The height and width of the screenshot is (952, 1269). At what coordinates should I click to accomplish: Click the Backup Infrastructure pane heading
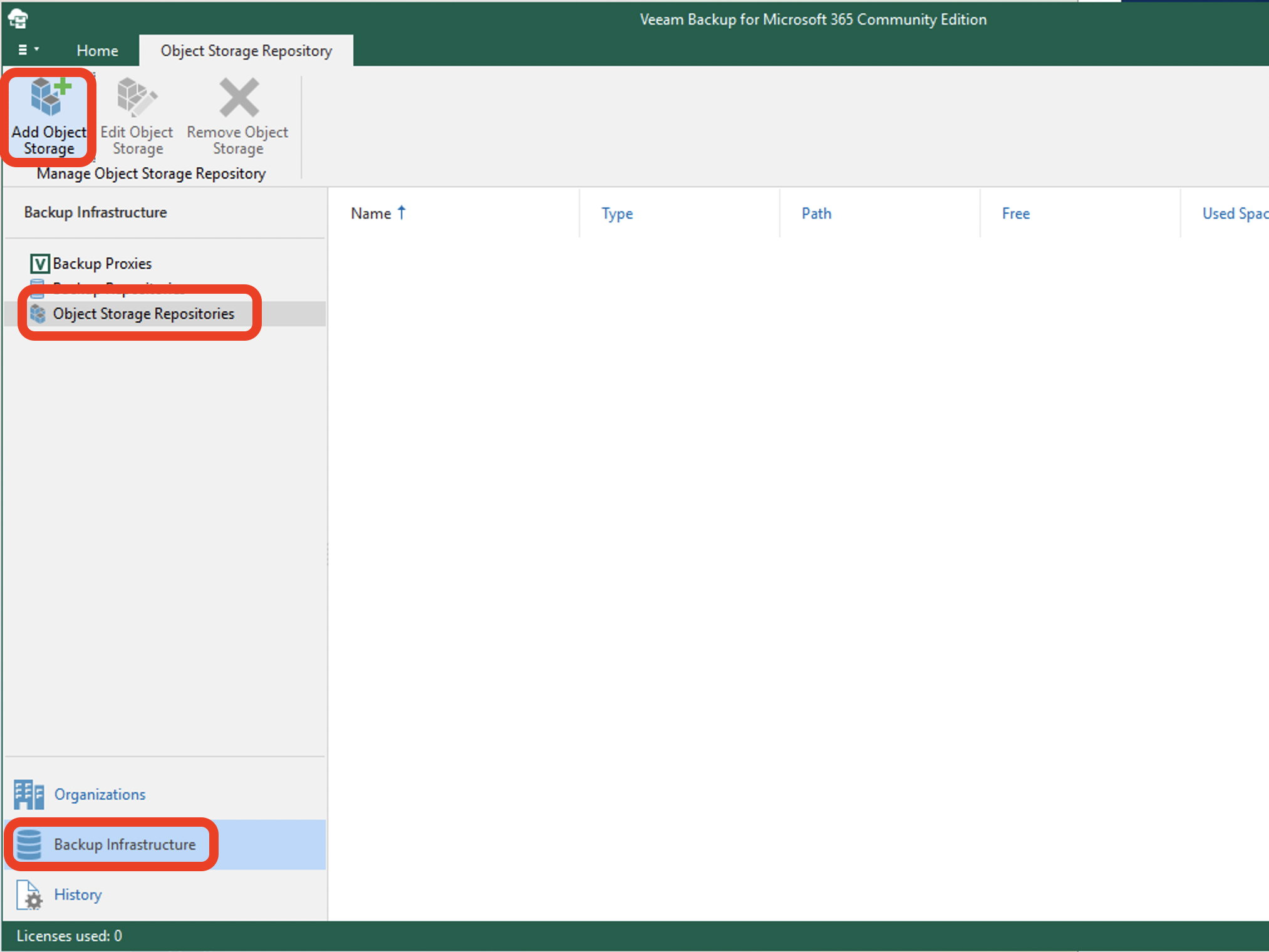(x=95, y=212)
